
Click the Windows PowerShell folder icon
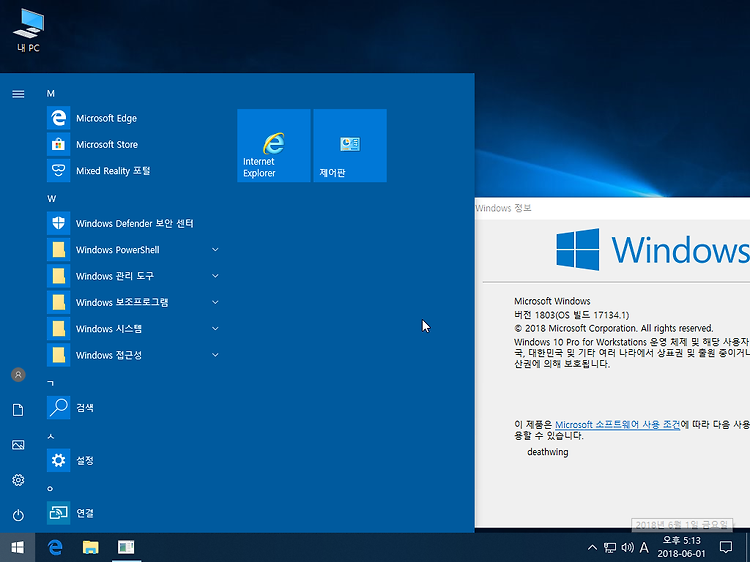(58, 250)
